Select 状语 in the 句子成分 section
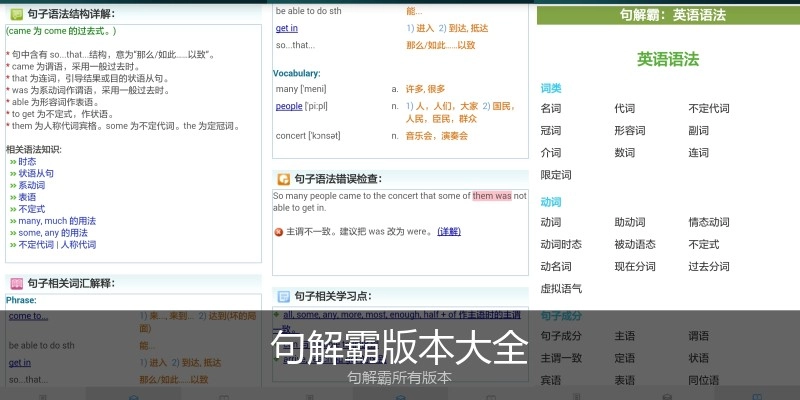The image size is (800, 400). pyautogui.click(x=698, y=358)
